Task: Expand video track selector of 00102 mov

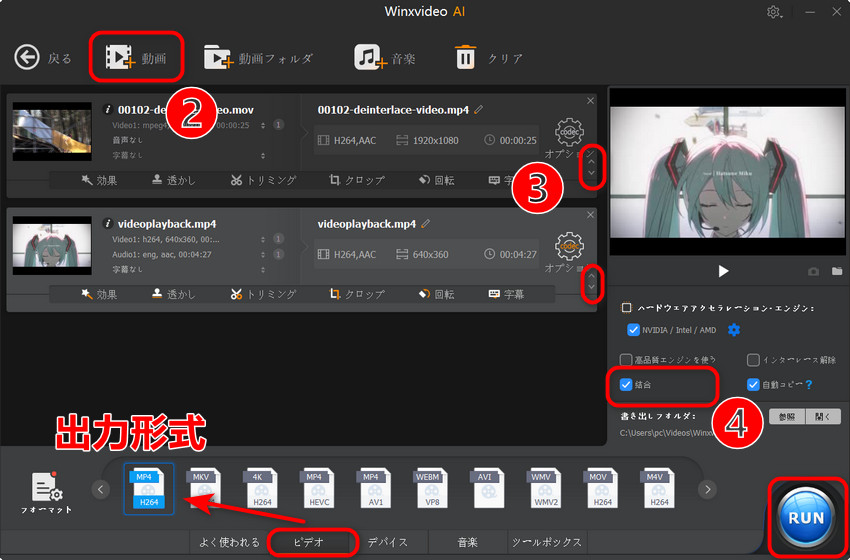Action: coord(263,125)
